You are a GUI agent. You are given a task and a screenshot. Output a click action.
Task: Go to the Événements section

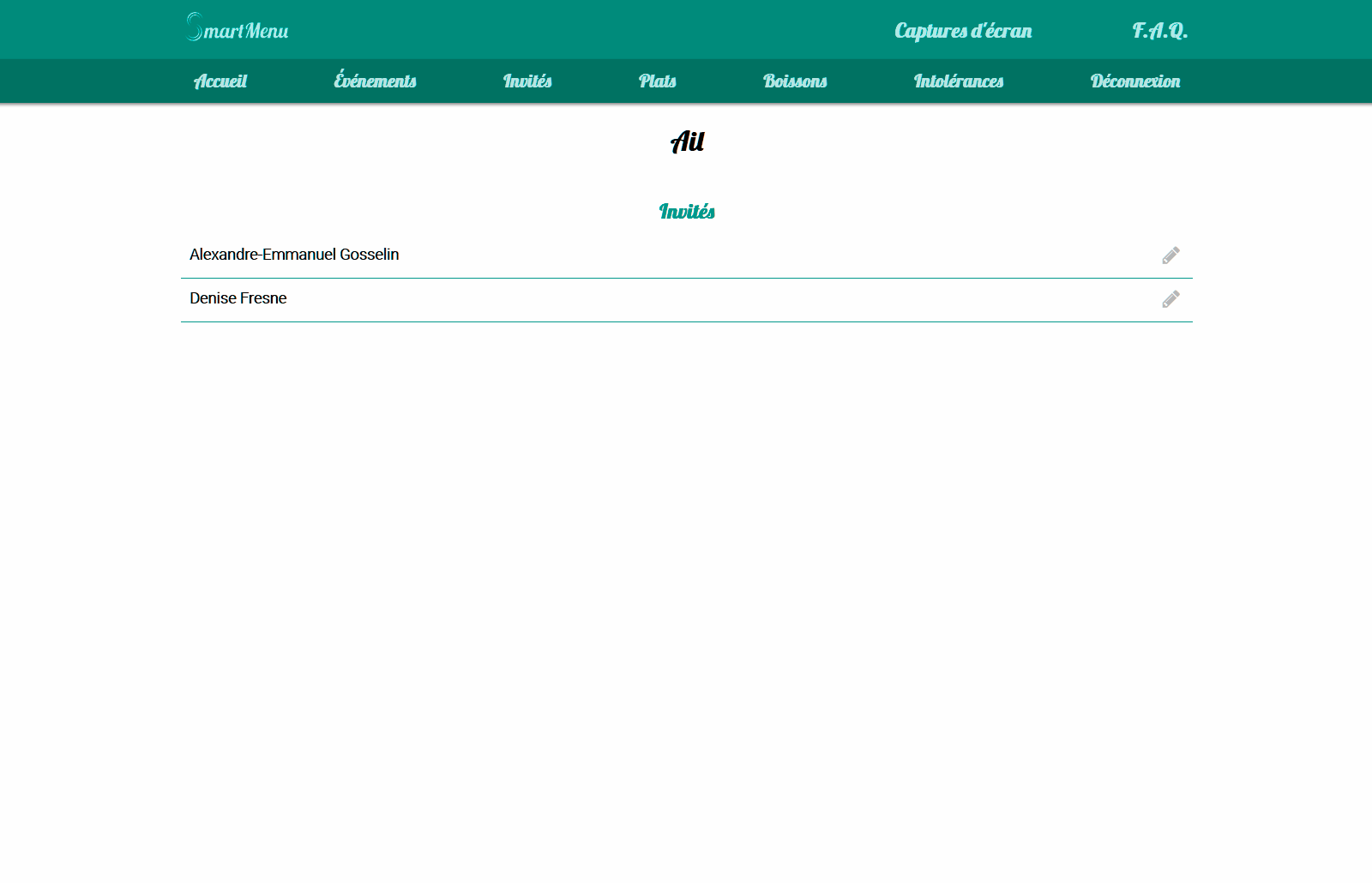[375, 81]
